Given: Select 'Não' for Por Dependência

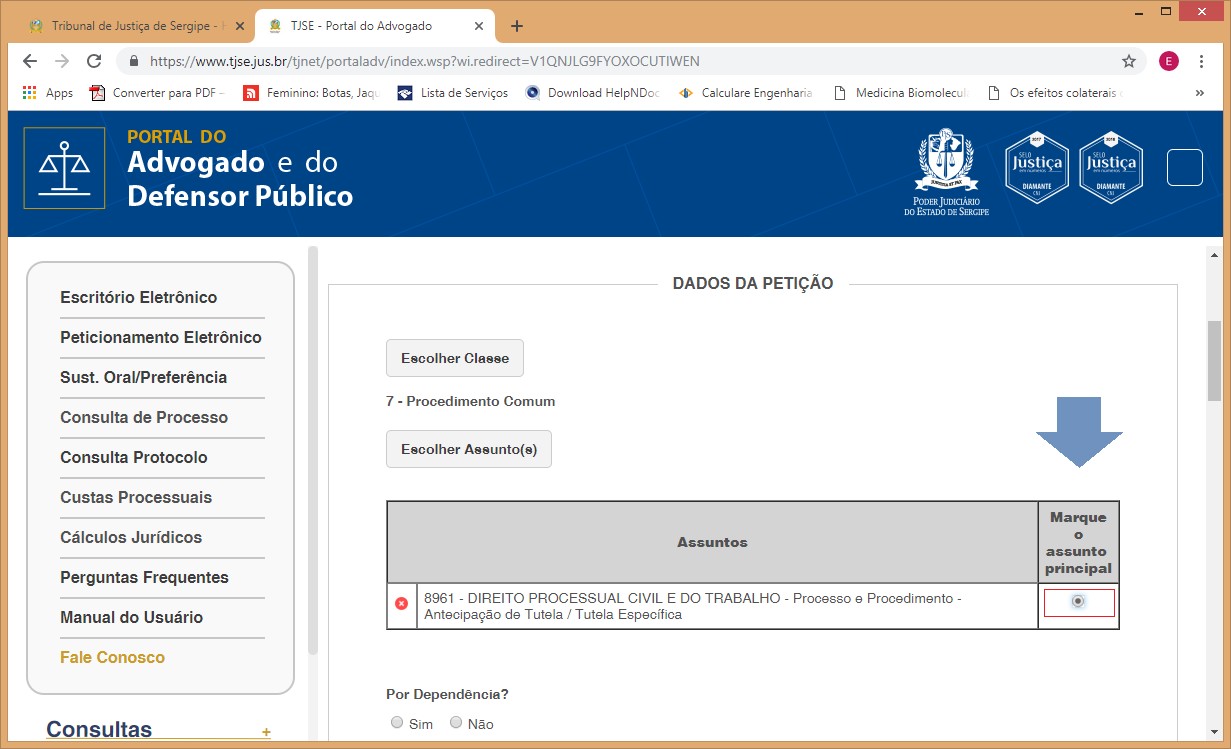Looking at the screenshot, I should tap(456, 723).
